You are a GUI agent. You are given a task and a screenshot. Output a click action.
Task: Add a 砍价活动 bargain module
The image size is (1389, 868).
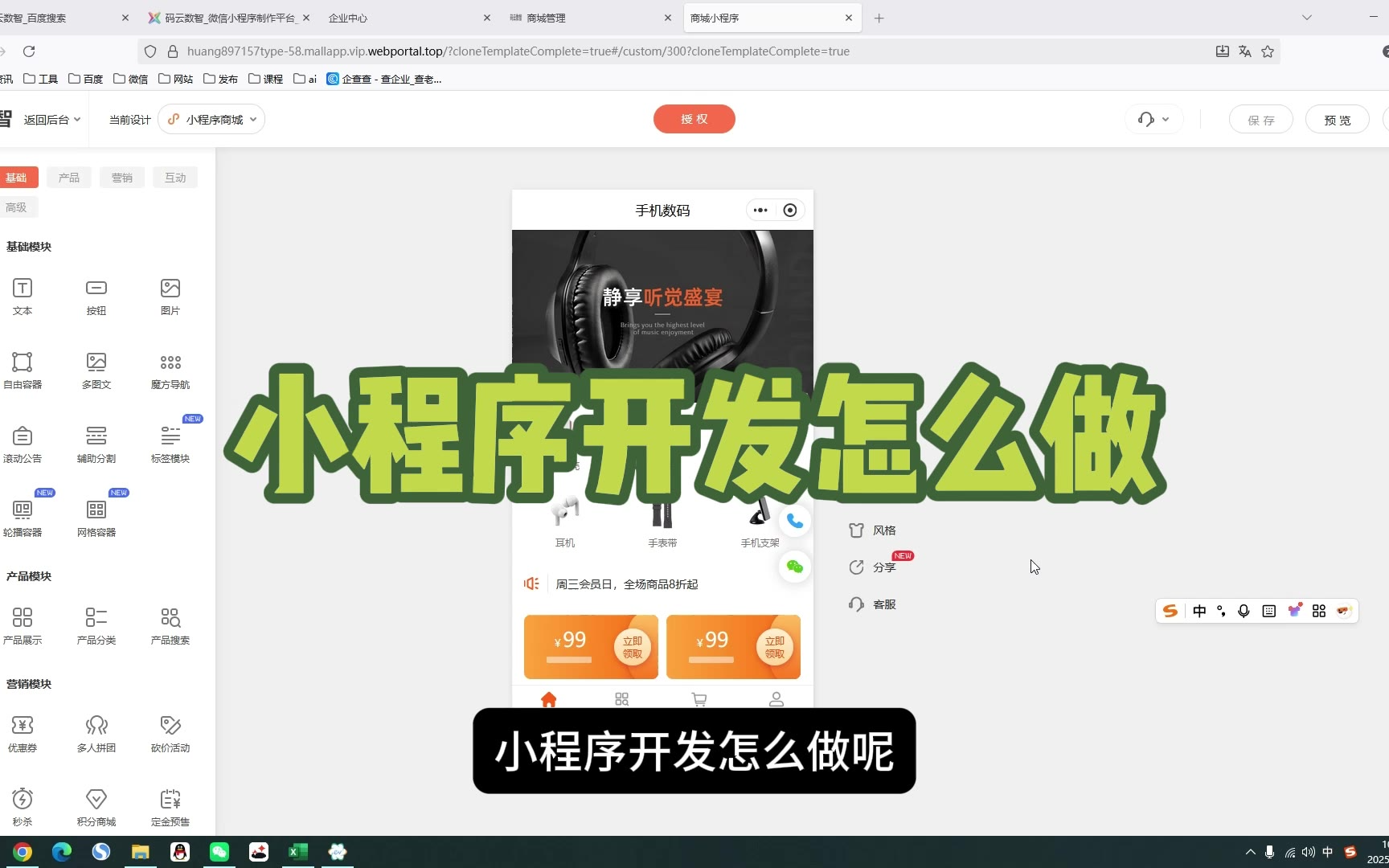click(x=170, y=733)
